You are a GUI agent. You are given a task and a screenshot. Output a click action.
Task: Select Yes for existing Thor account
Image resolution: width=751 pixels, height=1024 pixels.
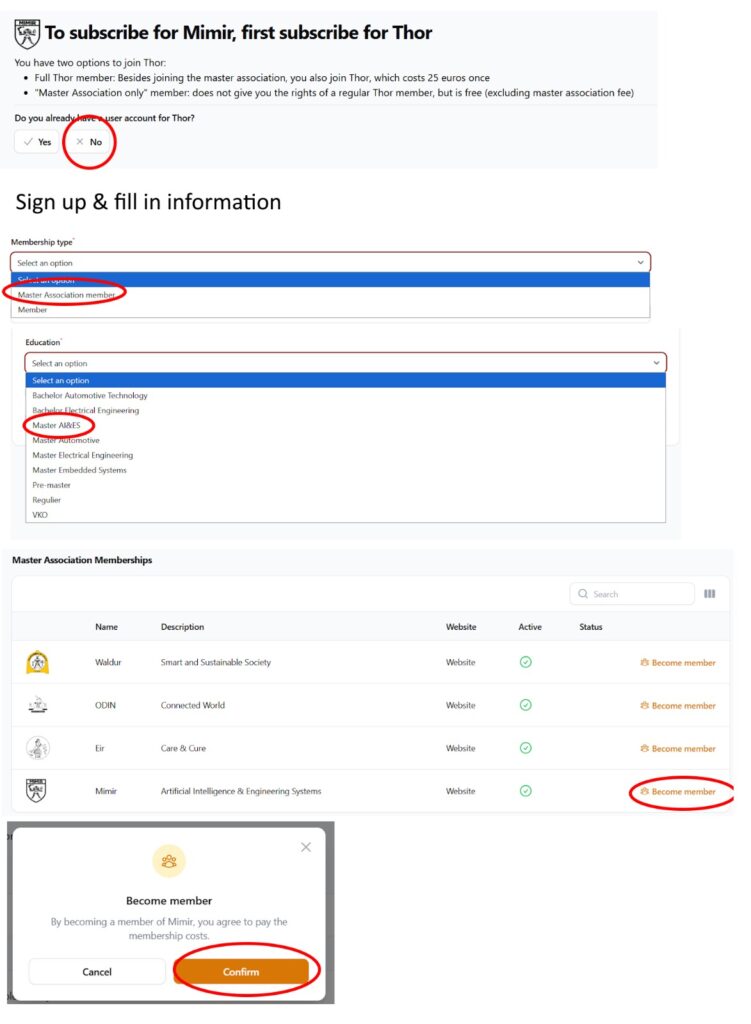pos(38,142)
